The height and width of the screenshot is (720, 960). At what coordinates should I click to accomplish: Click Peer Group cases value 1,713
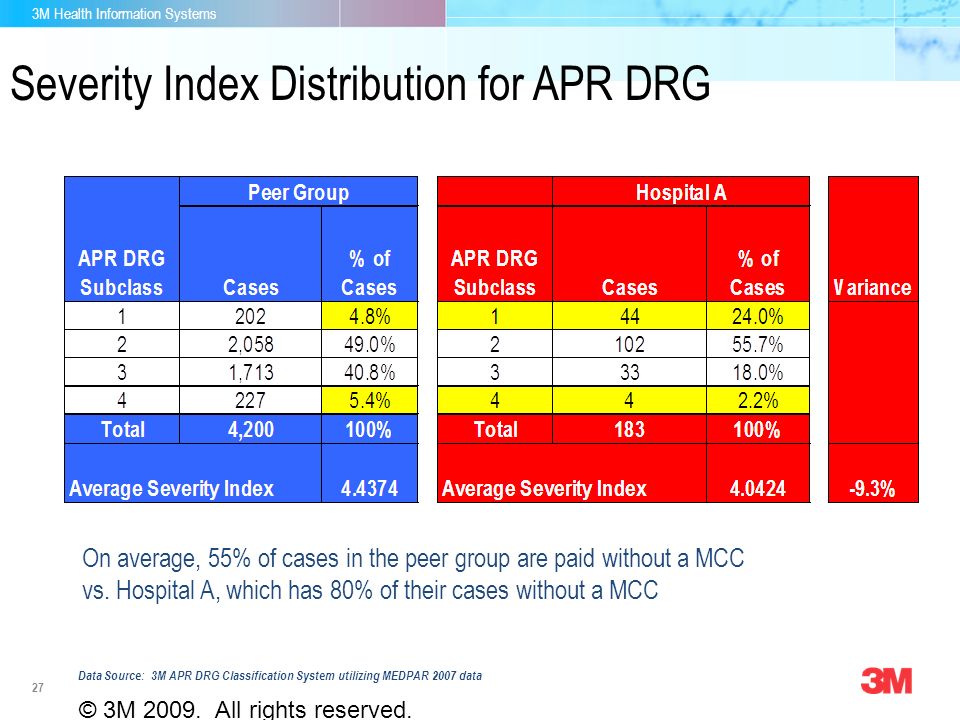250,372
